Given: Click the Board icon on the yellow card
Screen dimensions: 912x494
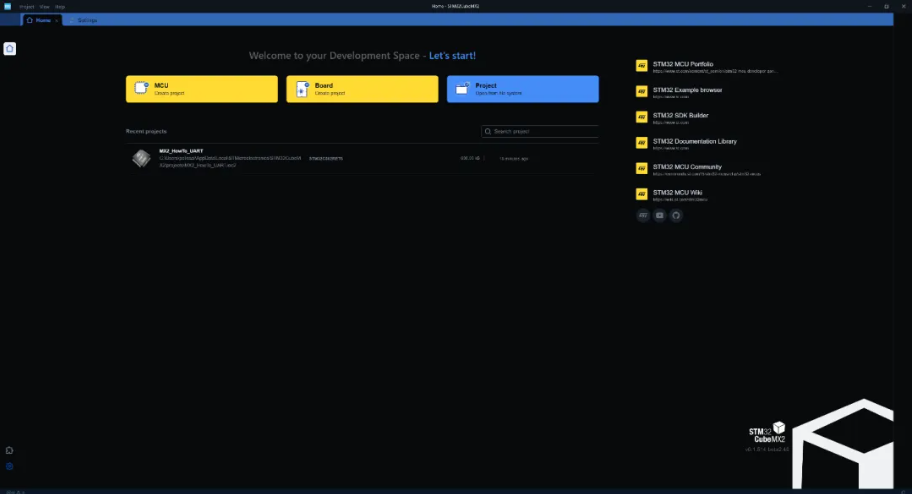Looking at the screenshot, I should pyautogui.click(x=302, y=88).
